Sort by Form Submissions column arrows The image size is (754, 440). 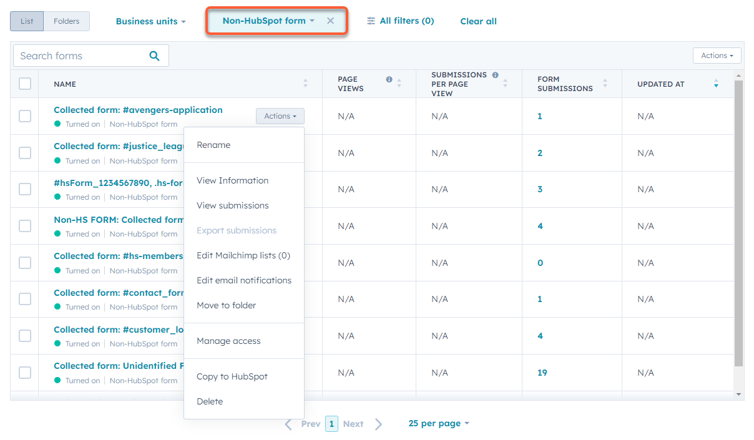(605, 83)
